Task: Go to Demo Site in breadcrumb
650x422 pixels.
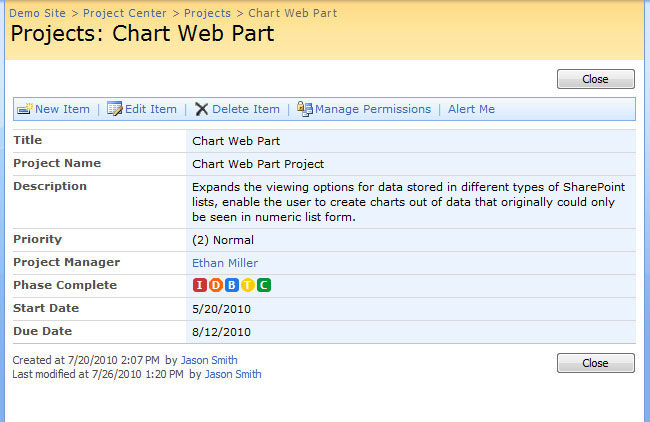Action: click(39, 14)
